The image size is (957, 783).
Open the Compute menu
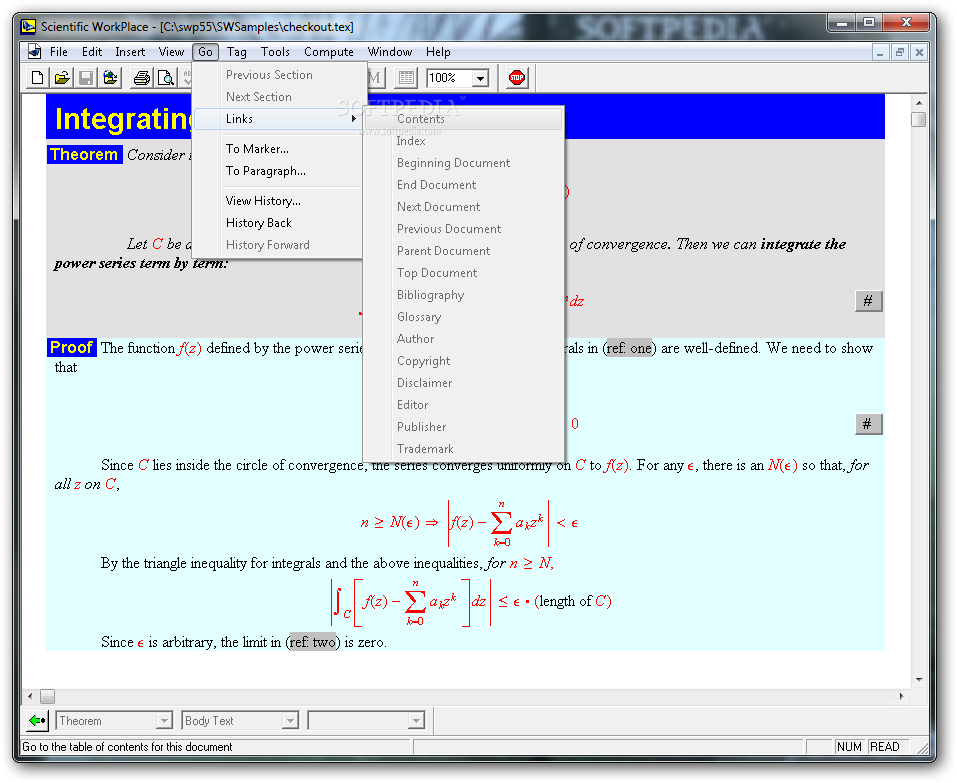[x=329, y=52]
